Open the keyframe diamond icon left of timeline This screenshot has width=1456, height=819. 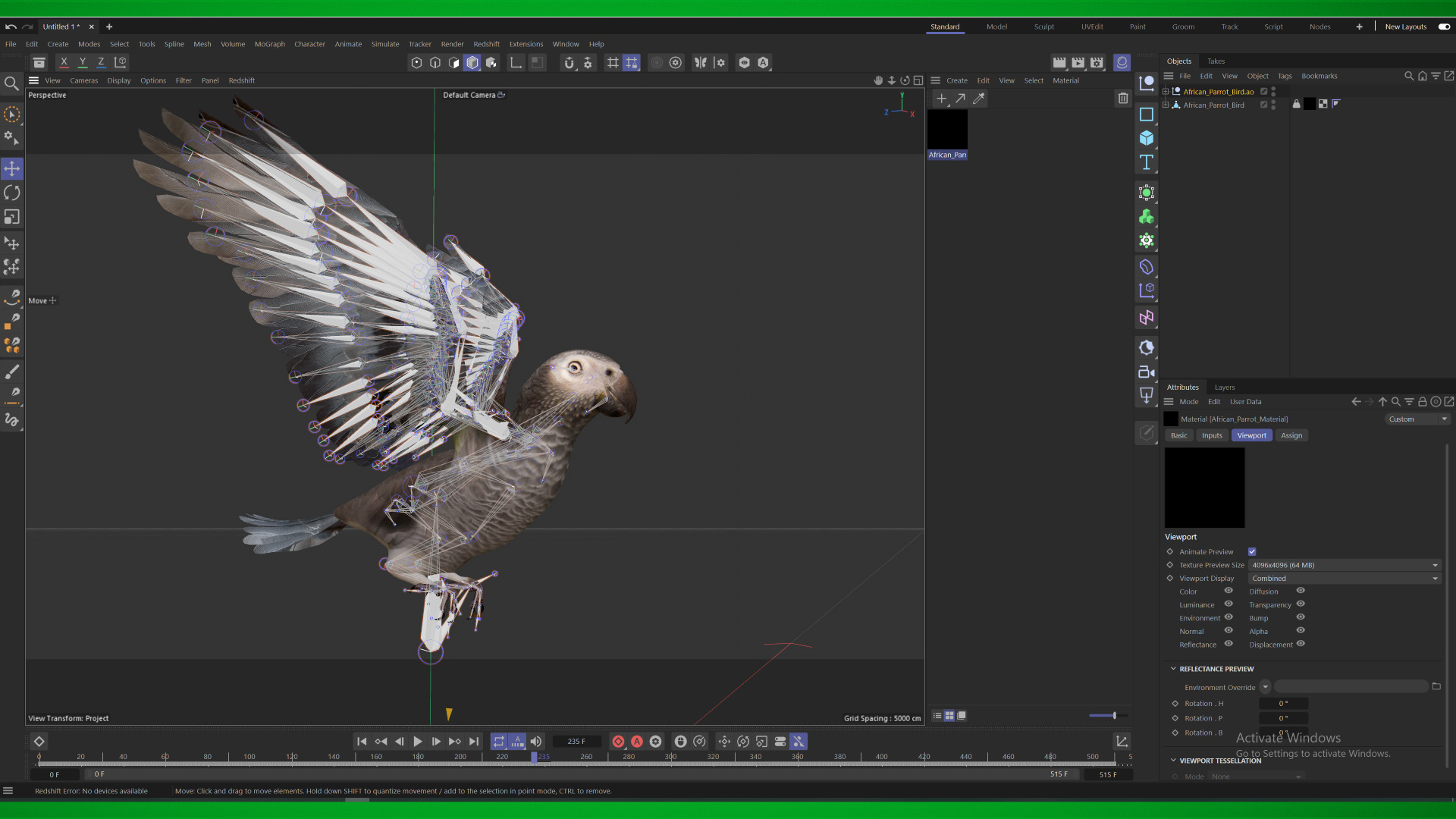click(39, 741)
